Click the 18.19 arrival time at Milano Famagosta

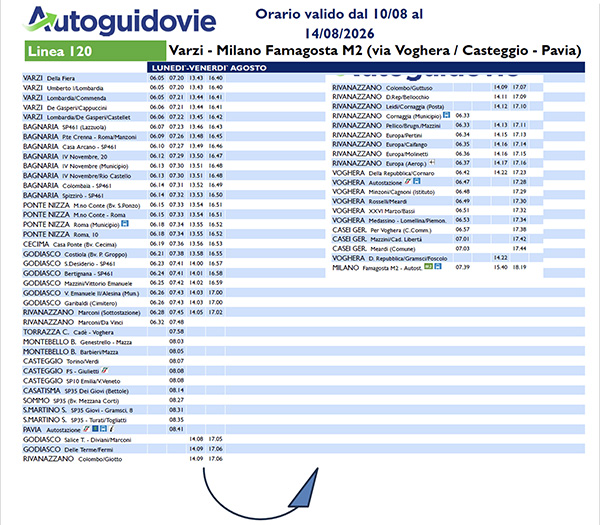[x=519, y=267]
